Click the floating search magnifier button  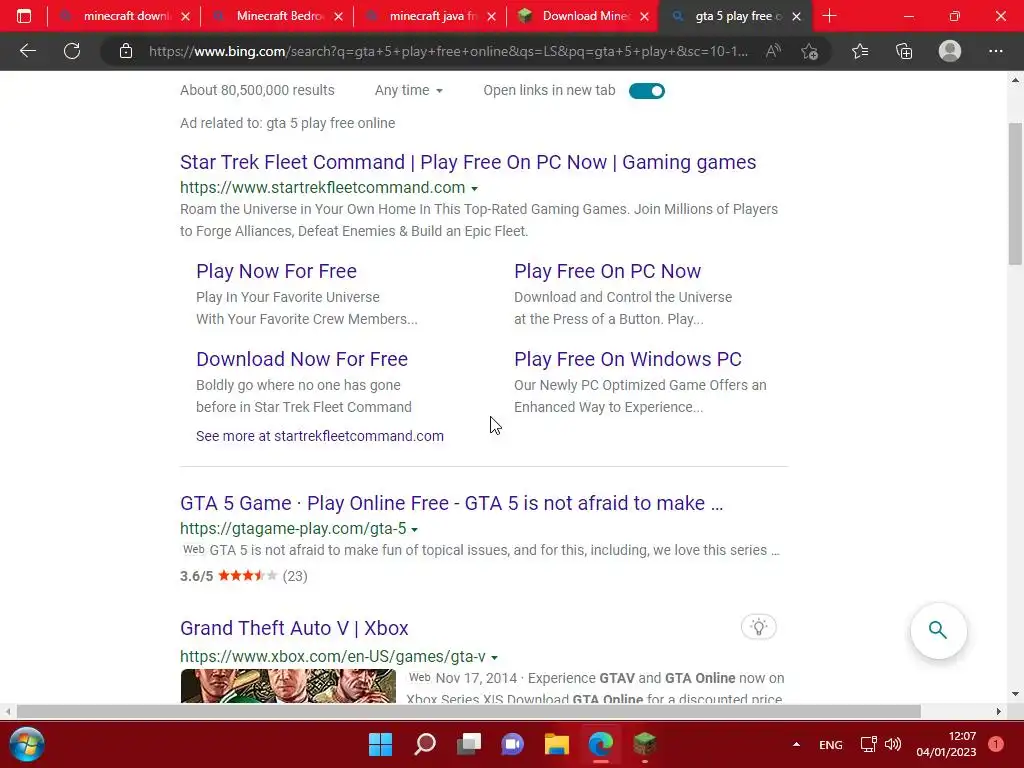tap(938, 630)
